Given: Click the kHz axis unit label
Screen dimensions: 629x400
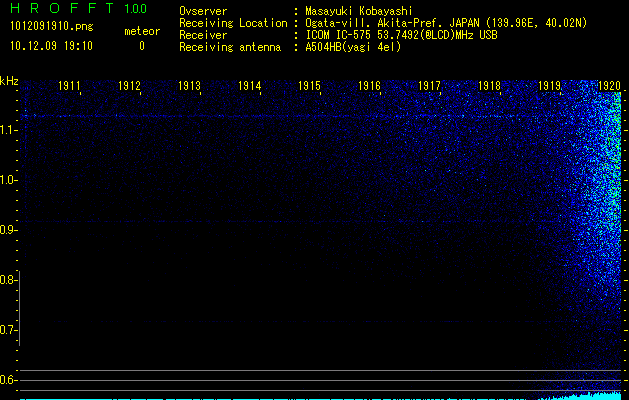Looking at the screenshot, I should tap(9, 81).
